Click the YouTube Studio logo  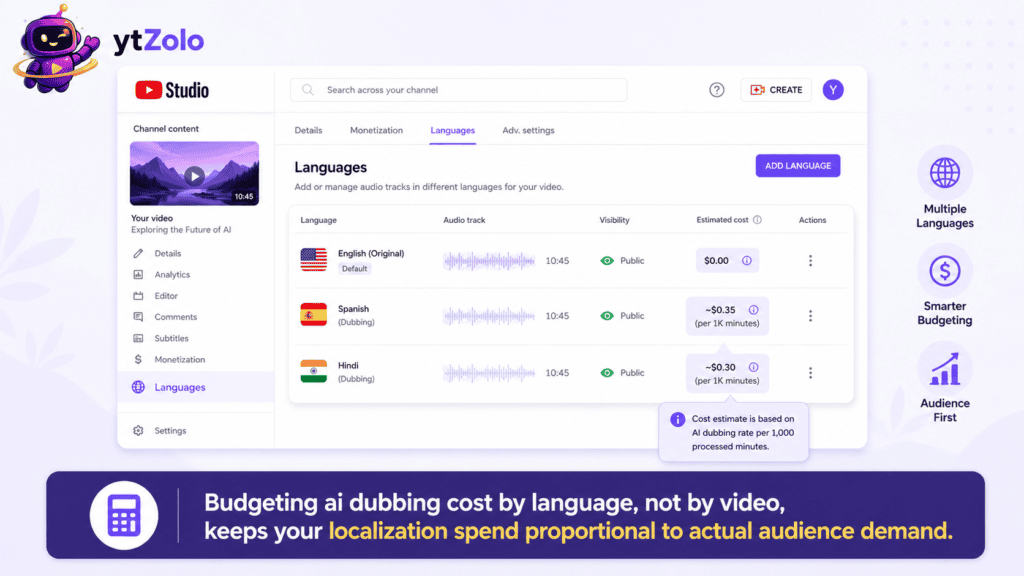(172, 90)
